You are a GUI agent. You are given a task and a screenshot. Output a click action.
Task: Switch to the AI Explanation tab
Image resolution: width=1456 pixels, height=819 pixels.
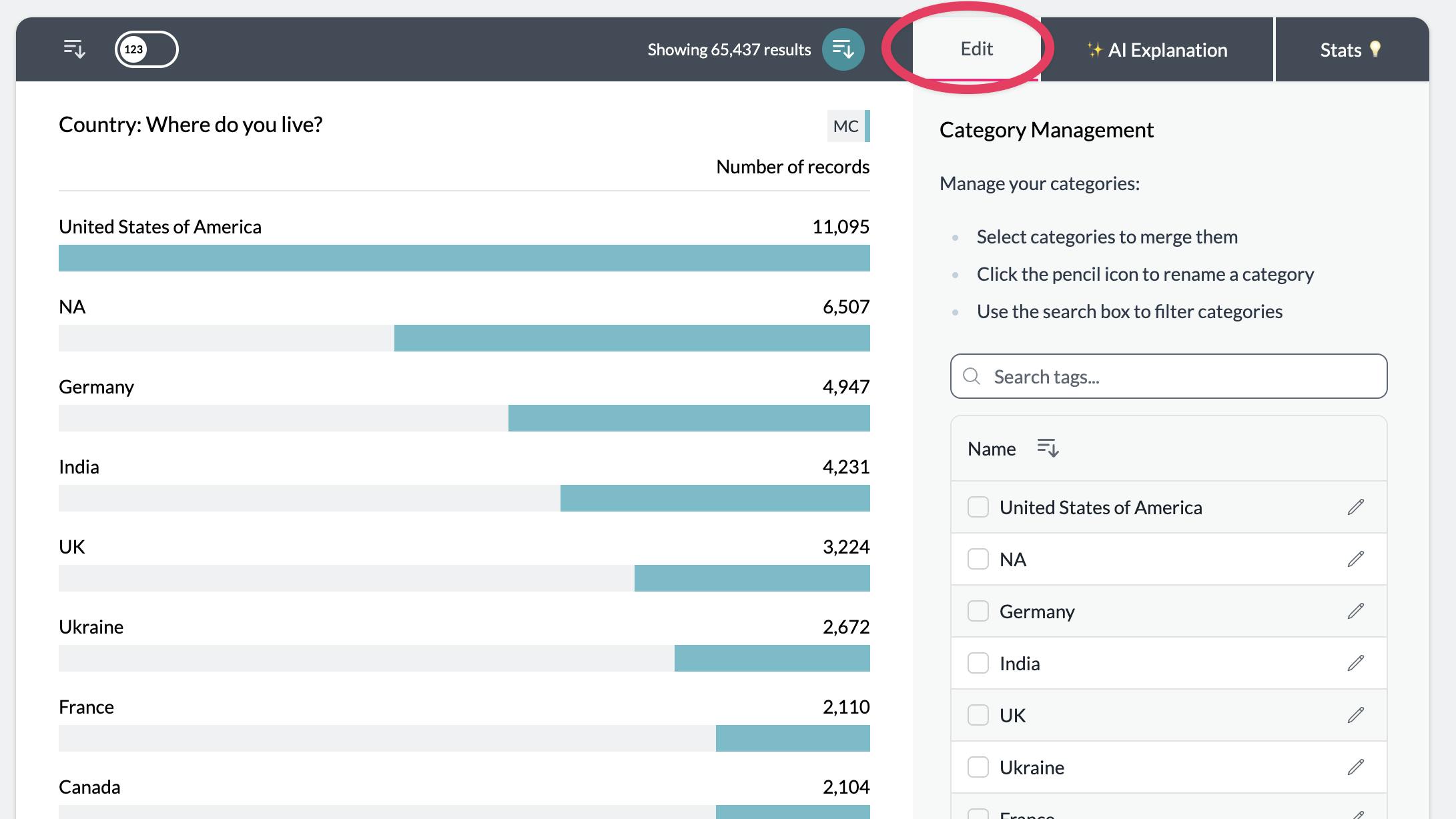pos(1157,50)
